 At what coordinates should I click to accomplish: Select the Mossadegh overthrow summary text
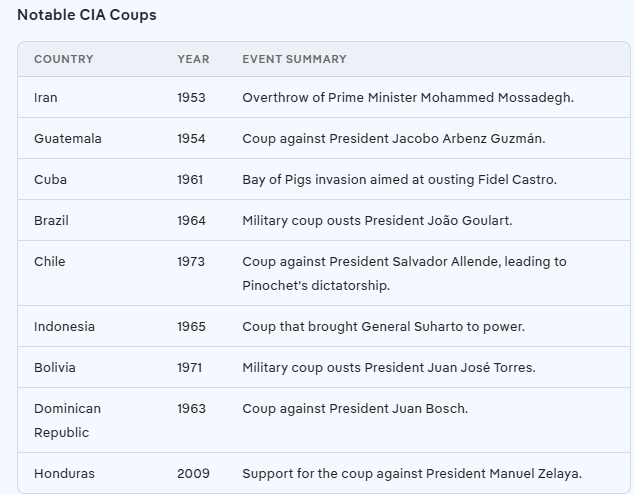tap(407, 98)
